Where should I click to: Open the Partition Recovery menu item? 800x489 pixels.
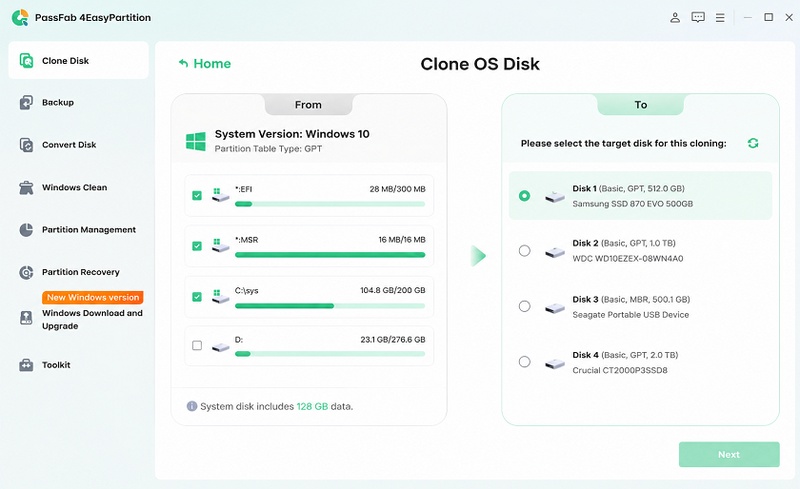pos(79,272)
